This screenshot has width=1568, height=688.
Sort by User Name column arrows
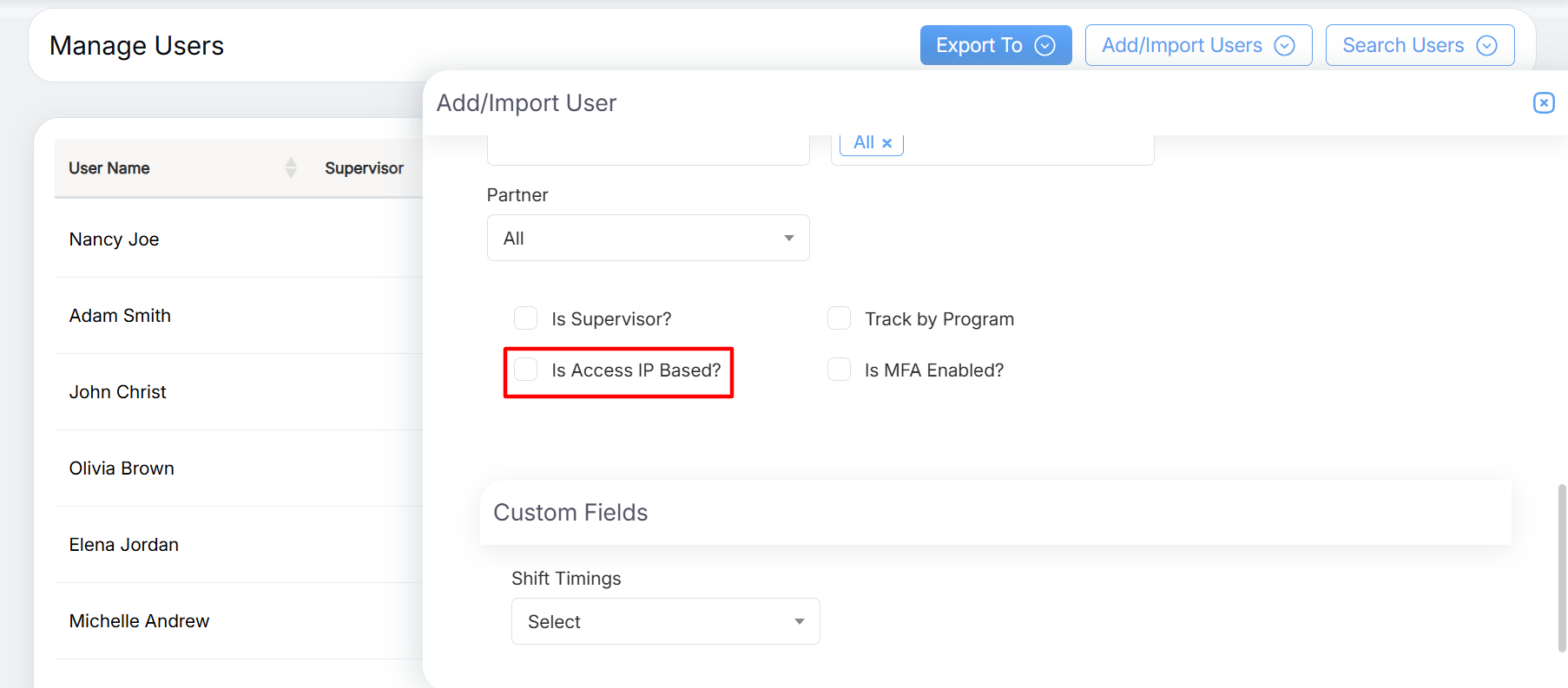(291, 167)
